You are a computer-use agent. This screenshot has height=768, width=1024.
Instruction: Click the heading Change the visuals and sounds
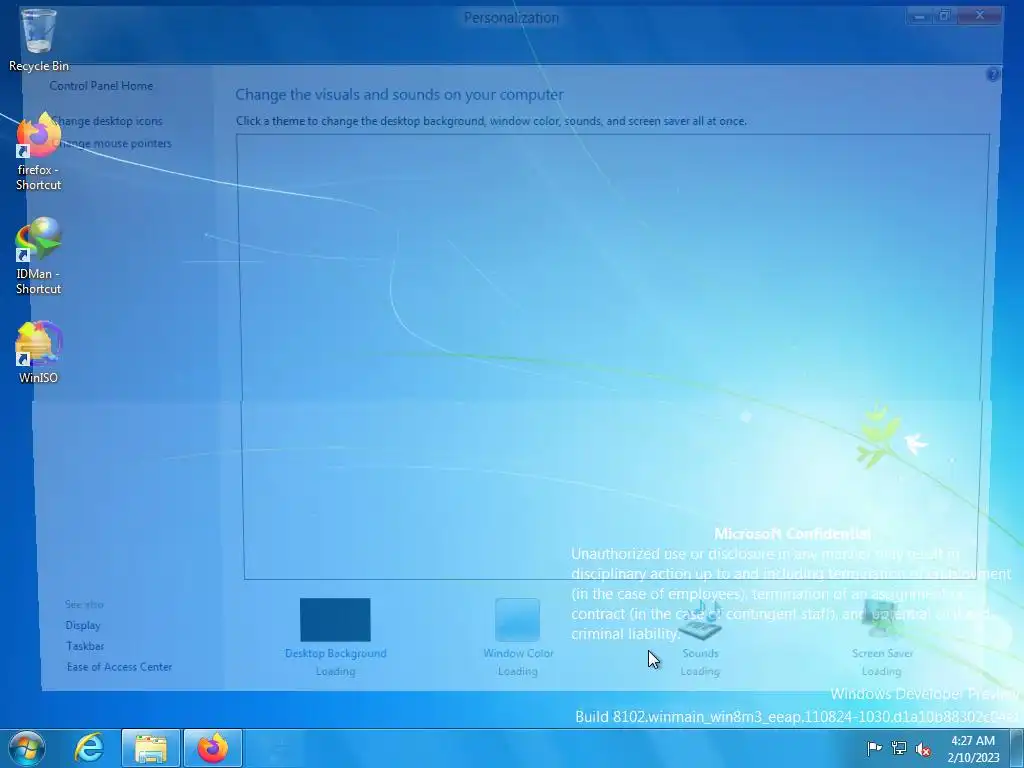pyautogui.click(x=400, y=95)
